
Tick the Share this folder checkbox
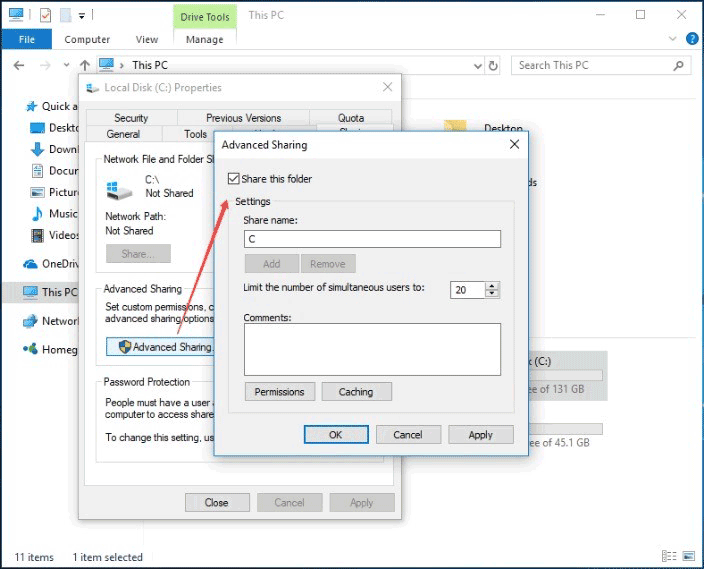tap(233, 179)
